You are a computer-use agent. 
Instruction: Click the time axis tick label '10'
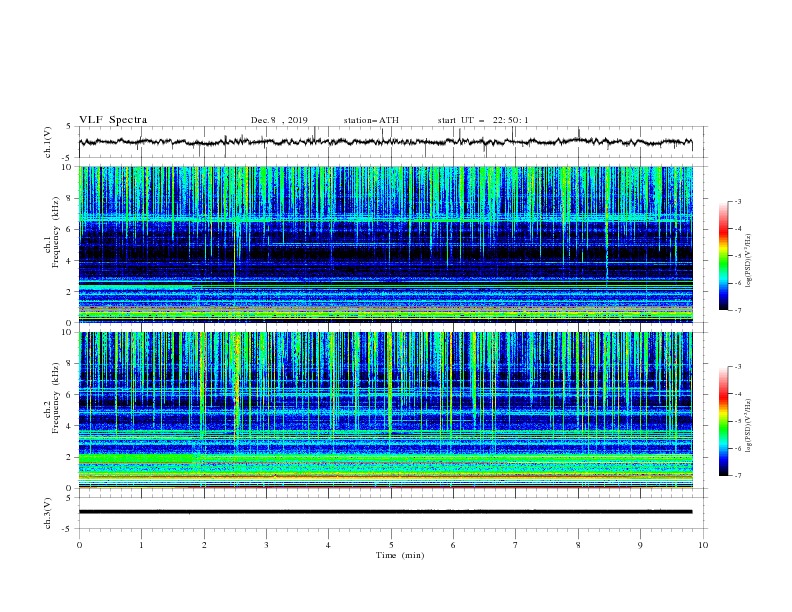coord(703,545)
